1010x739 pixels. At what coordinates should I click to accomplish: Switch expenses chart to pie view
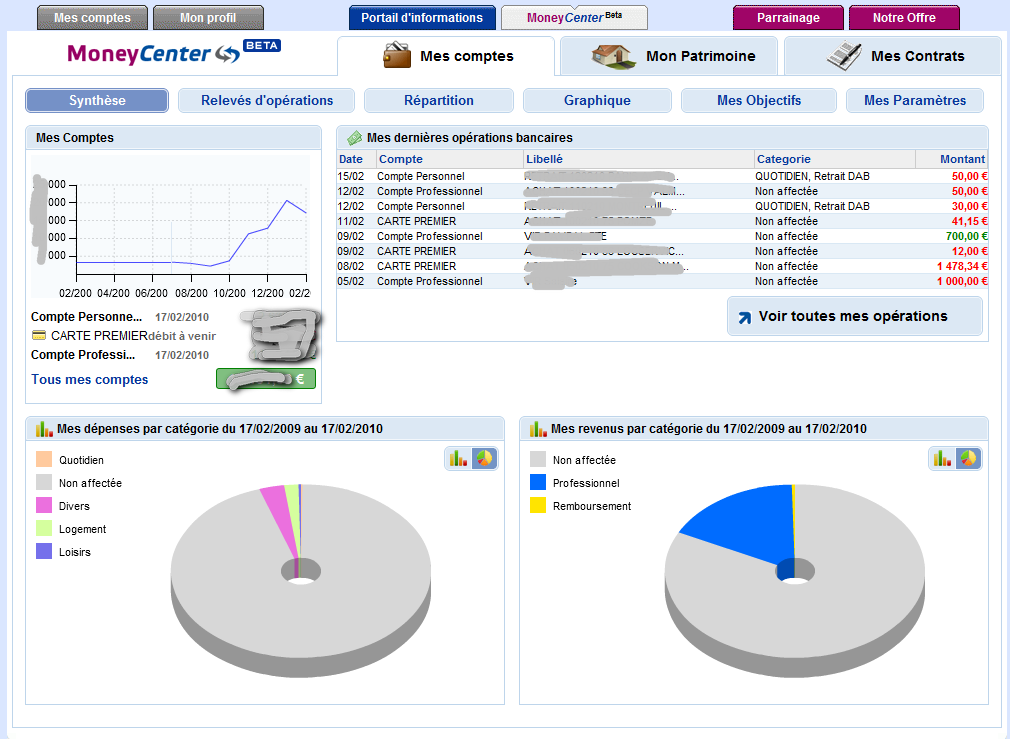click(484, 458)
